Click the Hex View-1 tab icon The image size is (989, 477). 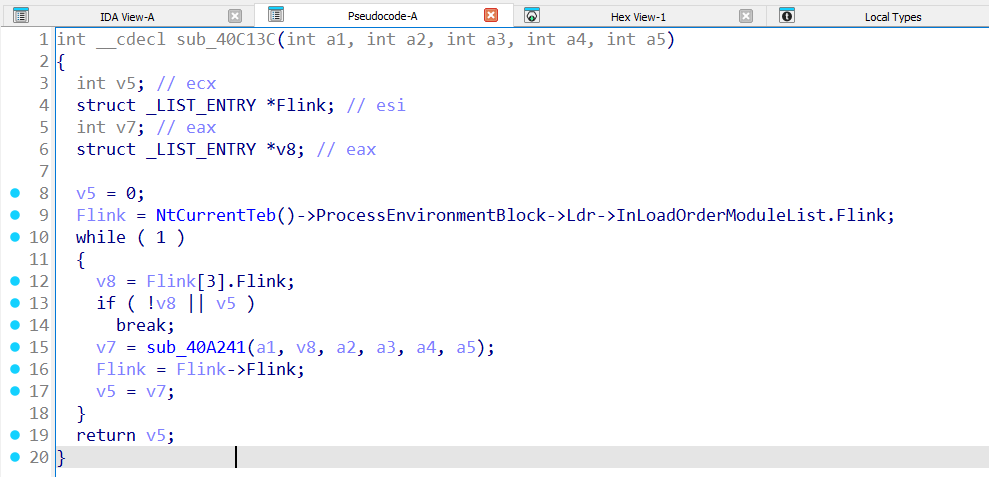coord(532,16)
